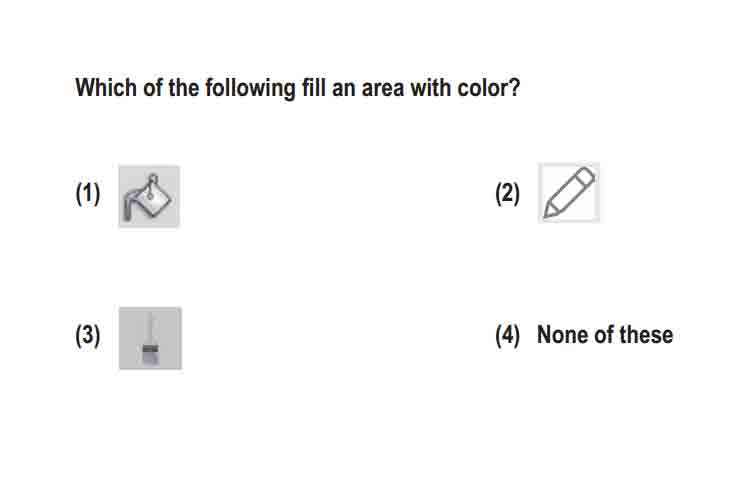Choose the option label (1)
This screenshot has height=500, width=750.
[x=88, y=193]
